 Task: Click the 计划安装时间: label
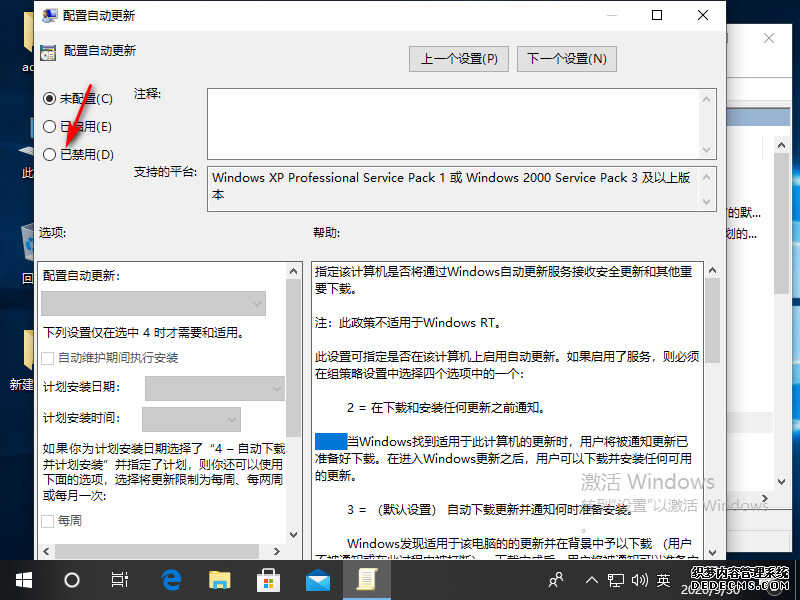coord(82,418)
